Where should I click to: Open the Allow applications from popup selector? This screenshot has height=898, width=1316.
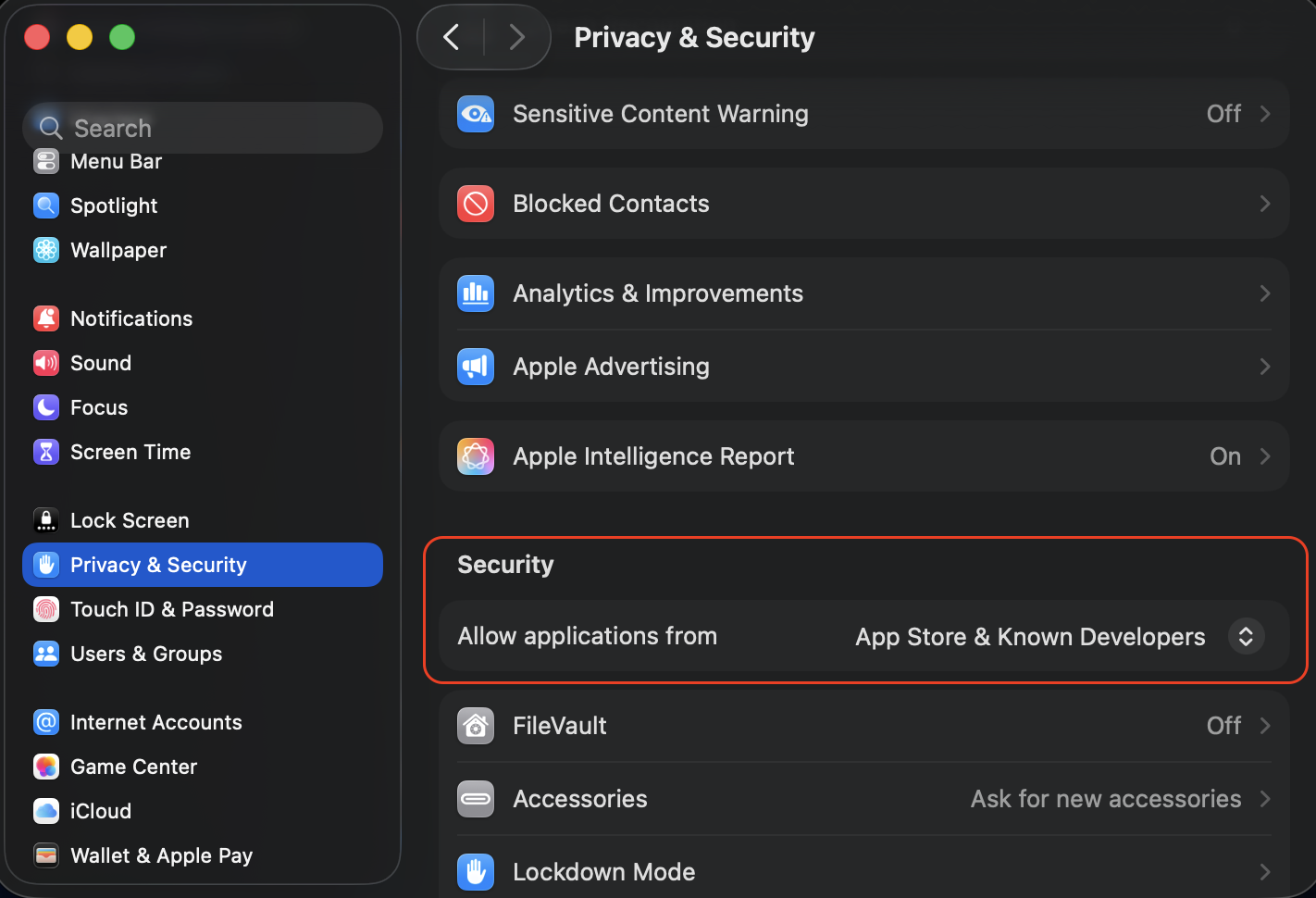(1246, 636)
